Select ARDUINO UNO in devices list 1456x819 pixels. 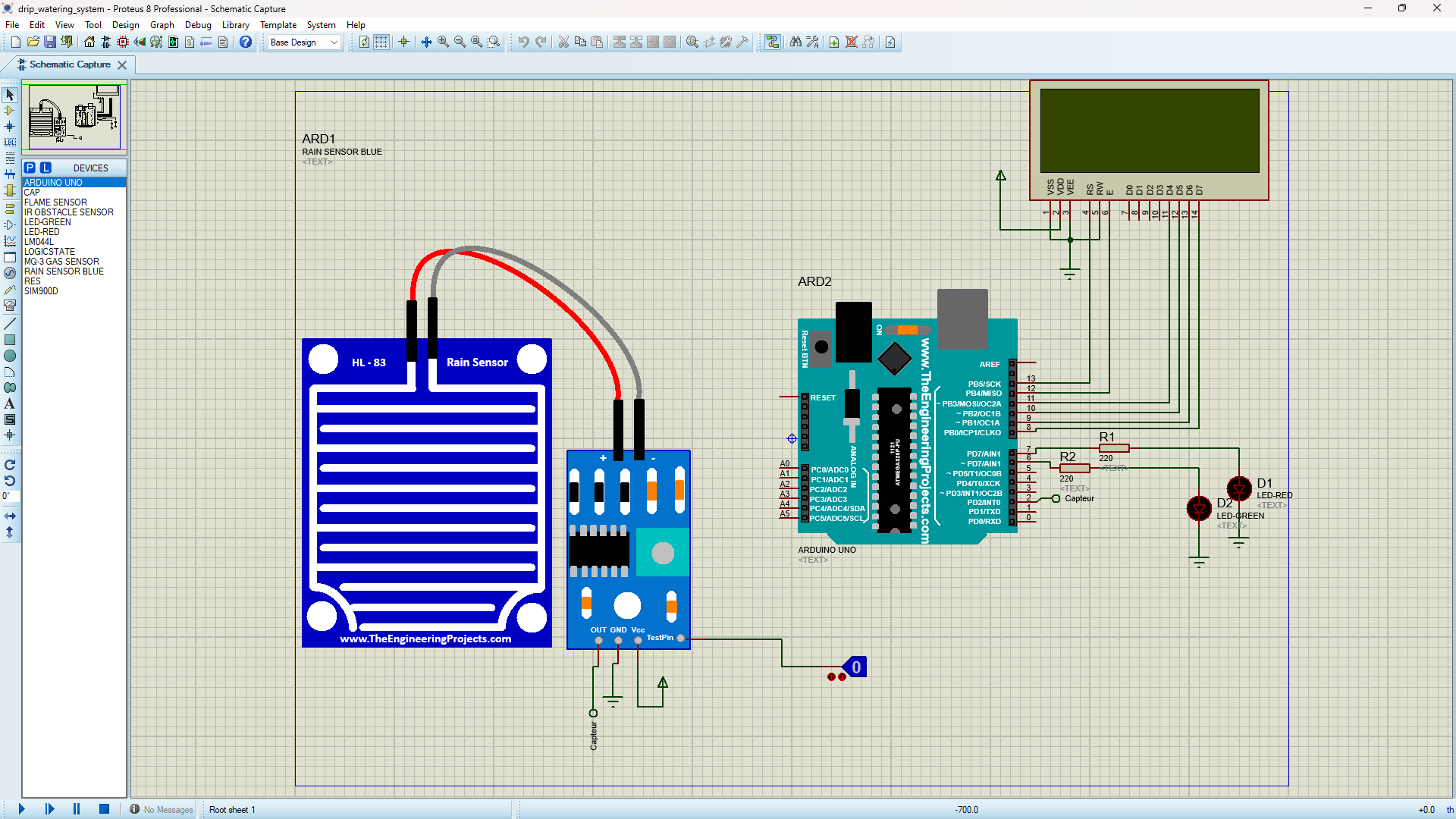point(74,183)
